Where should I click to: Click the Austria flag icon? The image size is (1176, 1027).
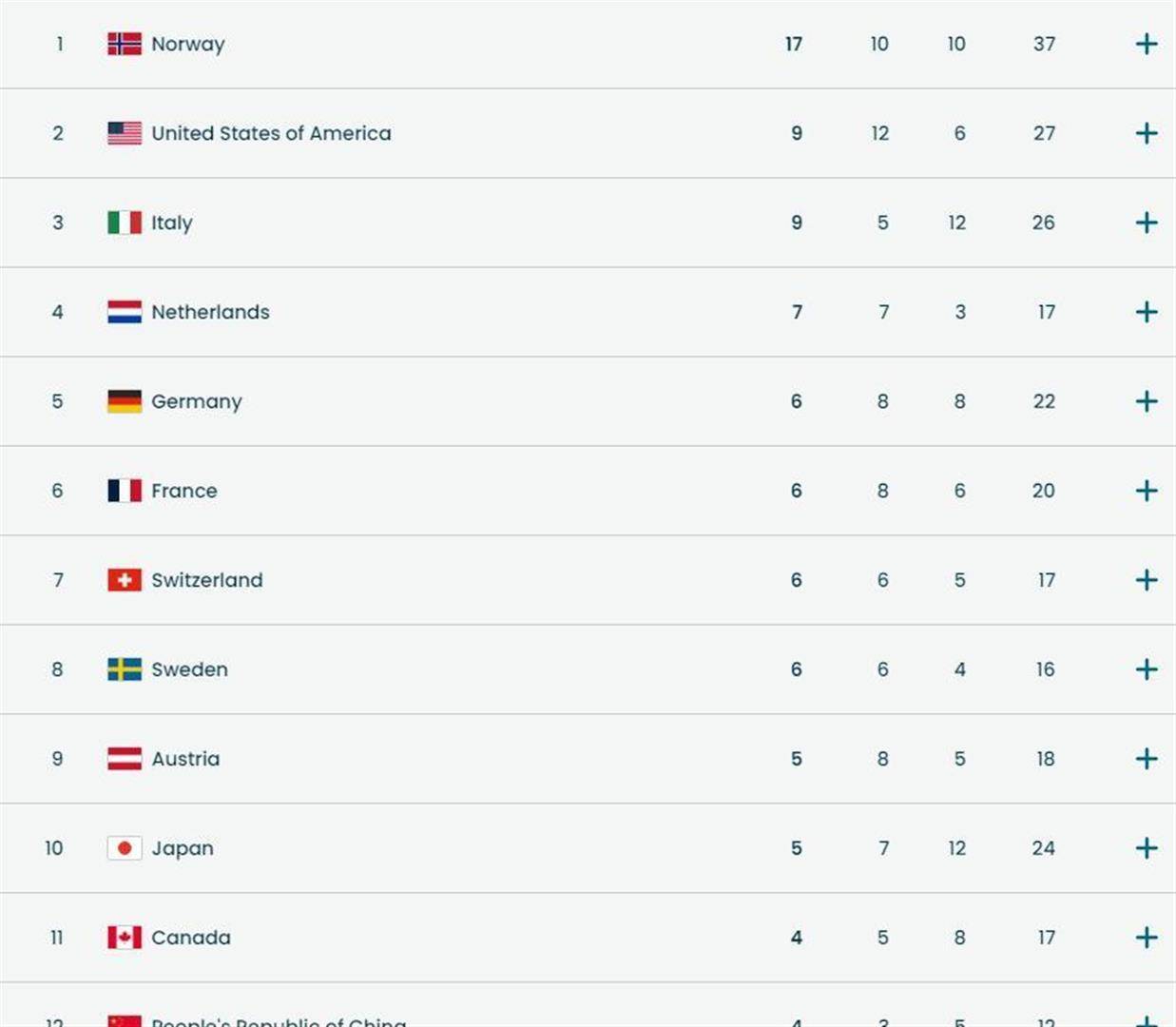[125, 759]
